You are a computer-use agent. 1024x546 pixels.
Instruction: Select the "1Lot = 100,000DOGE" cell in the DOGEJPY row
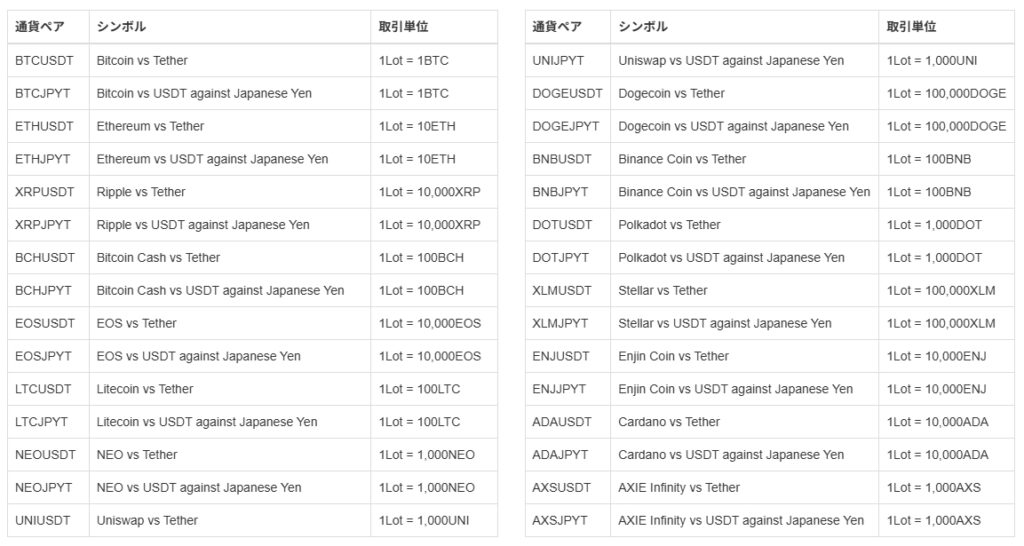[946, 126]
